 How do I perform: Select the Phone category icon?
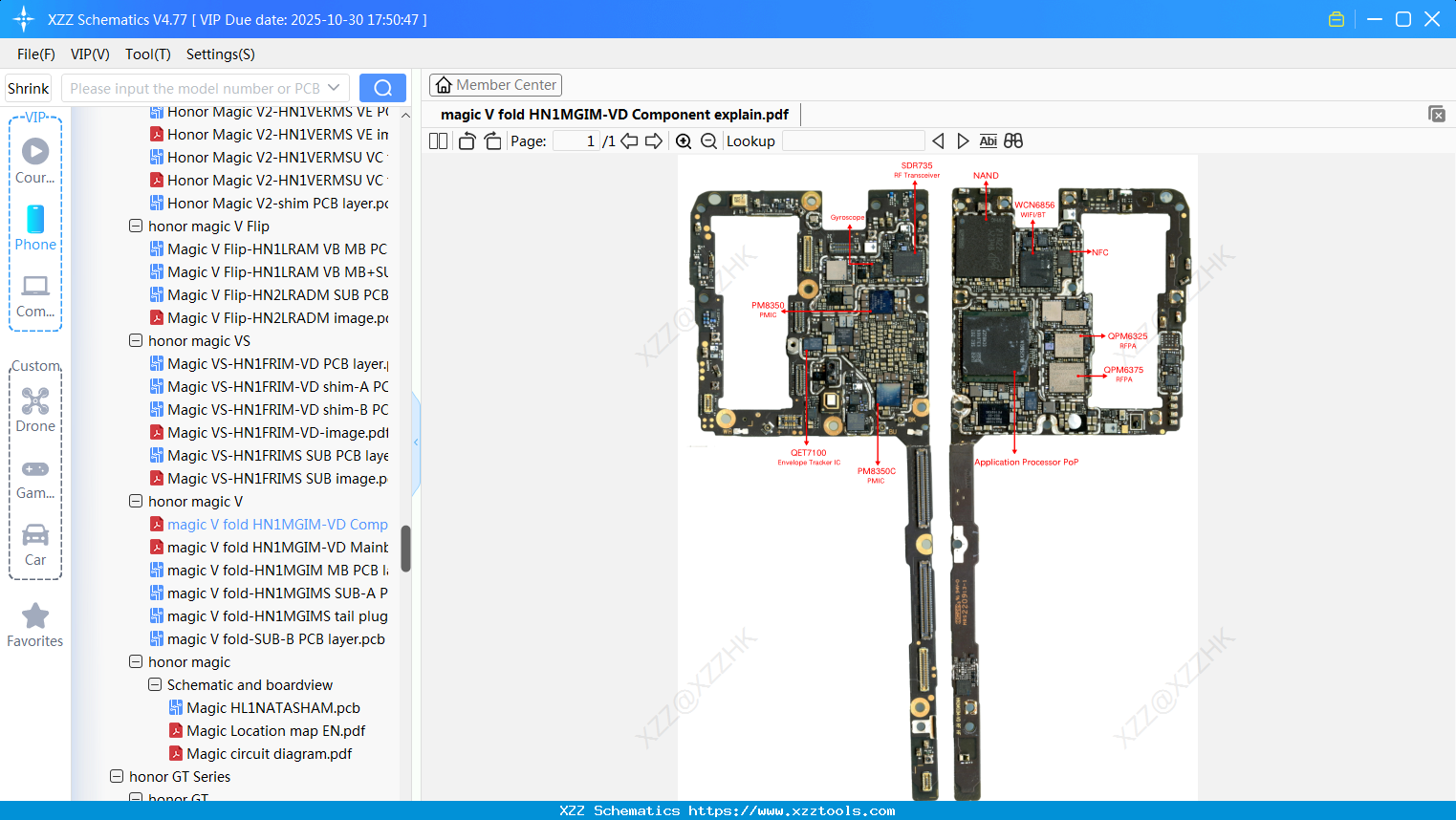35,227
